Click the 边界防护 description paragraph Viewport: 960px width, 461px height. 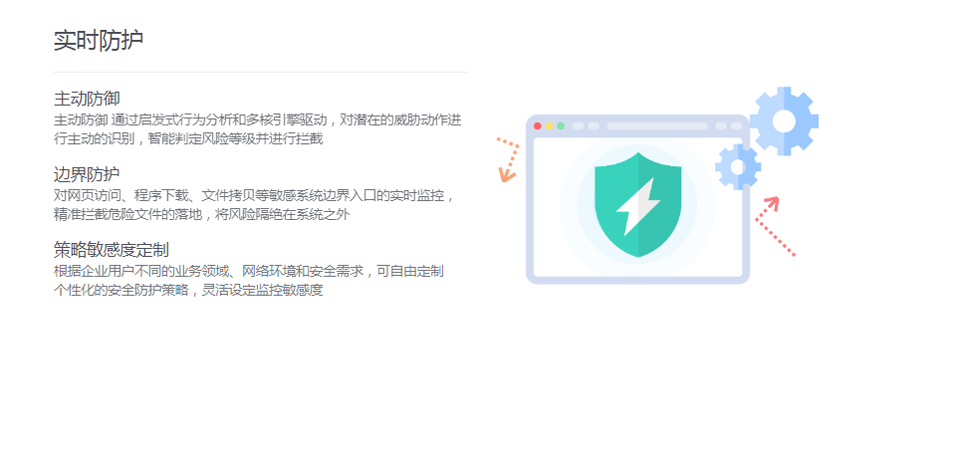click(x=255, y=205)
